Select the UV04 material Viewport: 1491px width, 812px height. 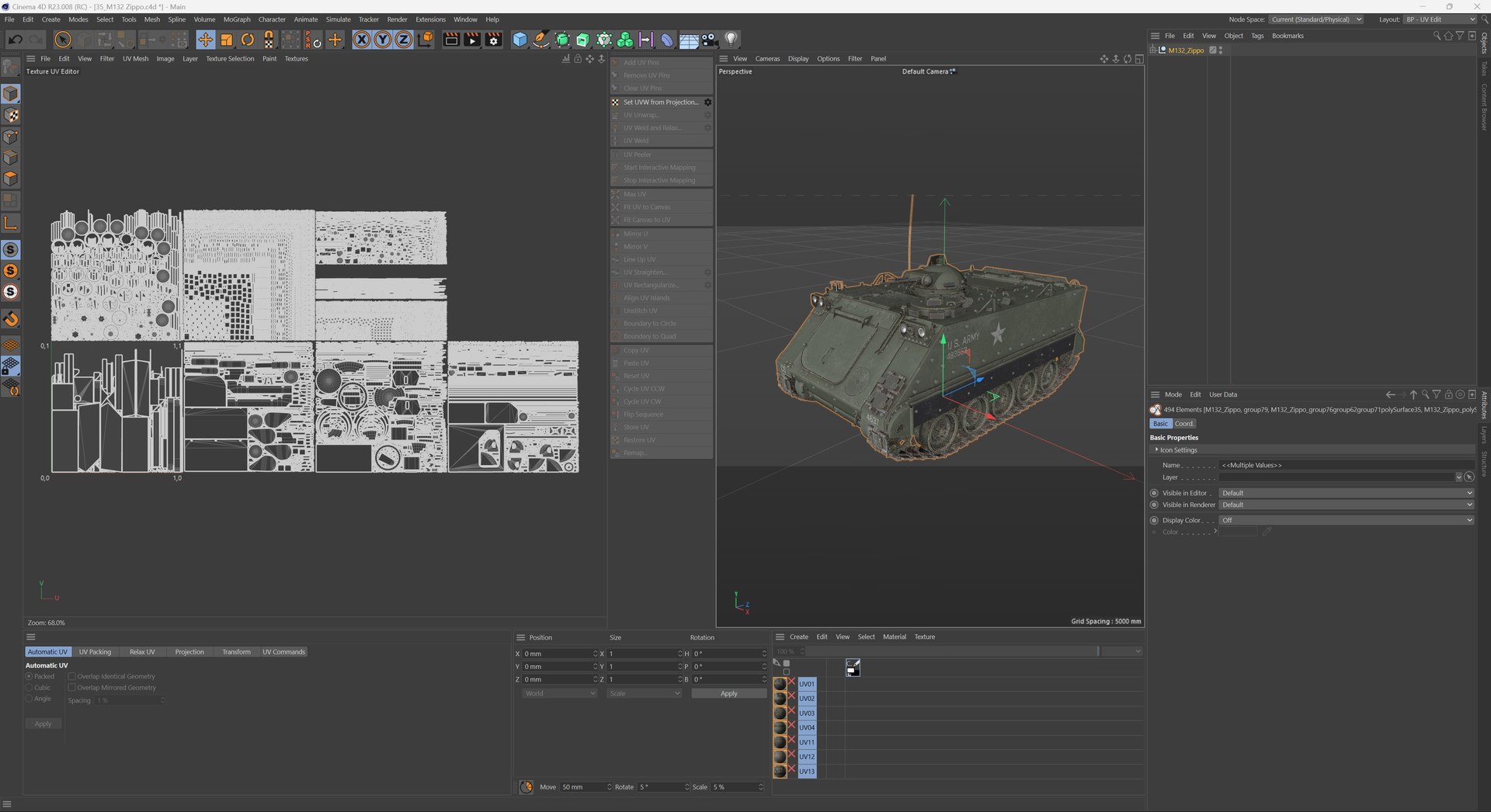807,728
